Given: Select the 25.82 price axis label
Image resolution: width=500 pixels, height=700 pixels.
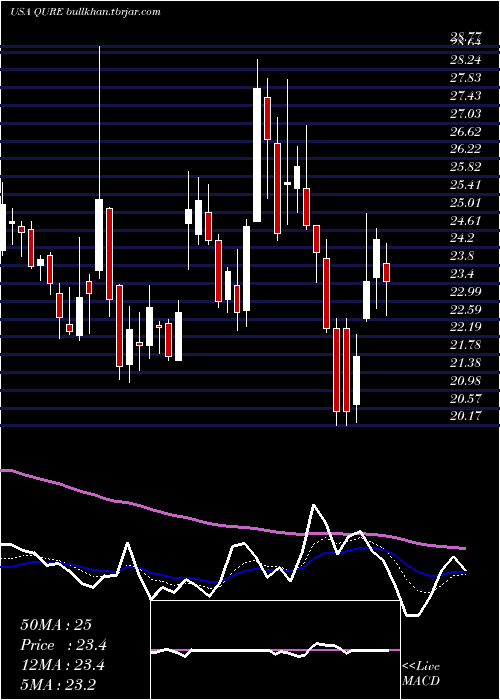Looking at the screenshot, I should (465, 167).
